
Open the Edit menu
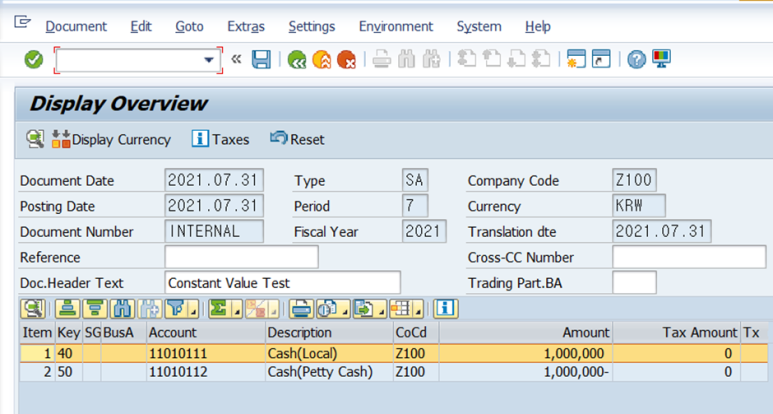coord(141,26)
